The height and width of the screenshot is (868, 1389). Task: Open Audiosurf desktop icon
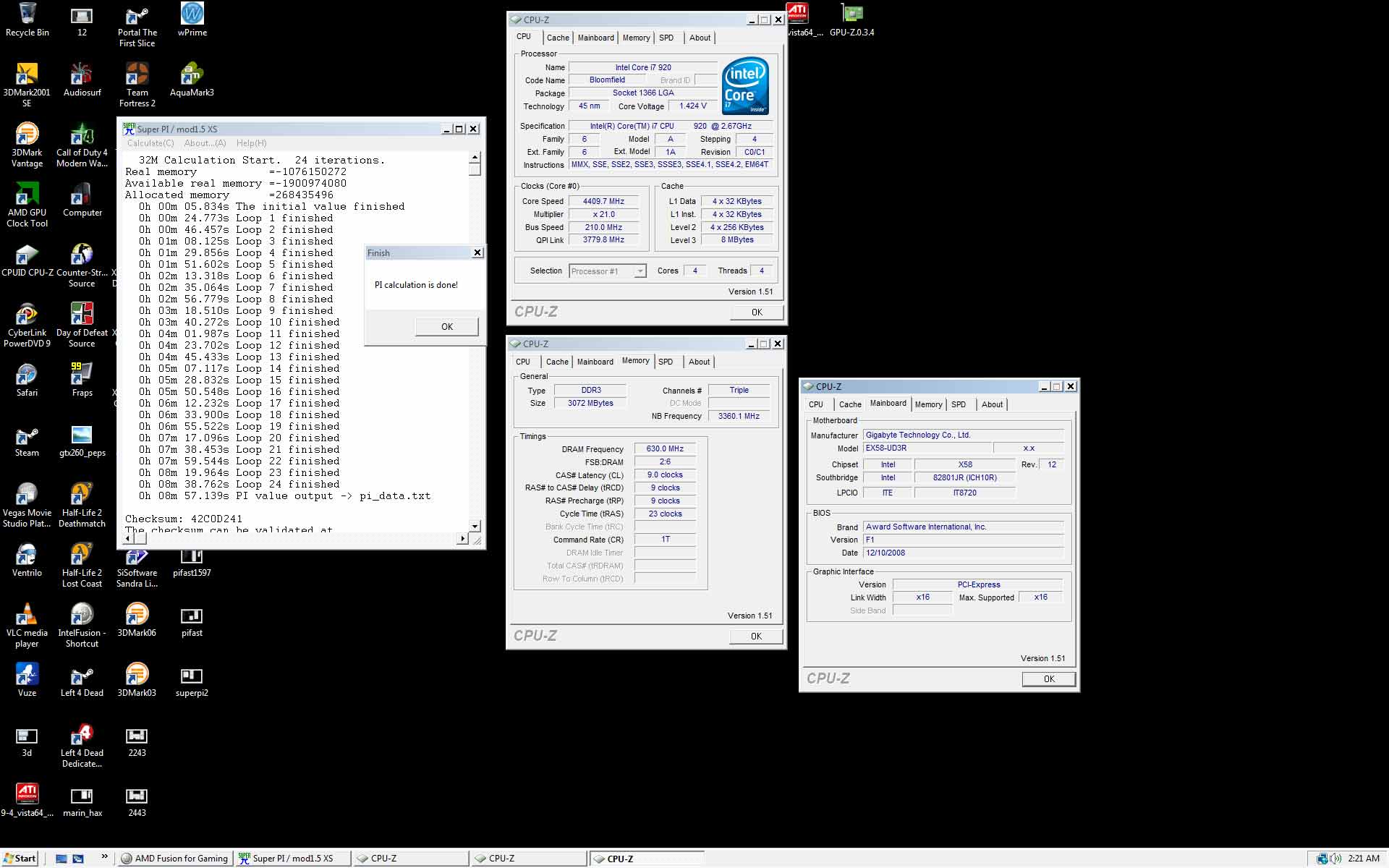click(82, 80)
